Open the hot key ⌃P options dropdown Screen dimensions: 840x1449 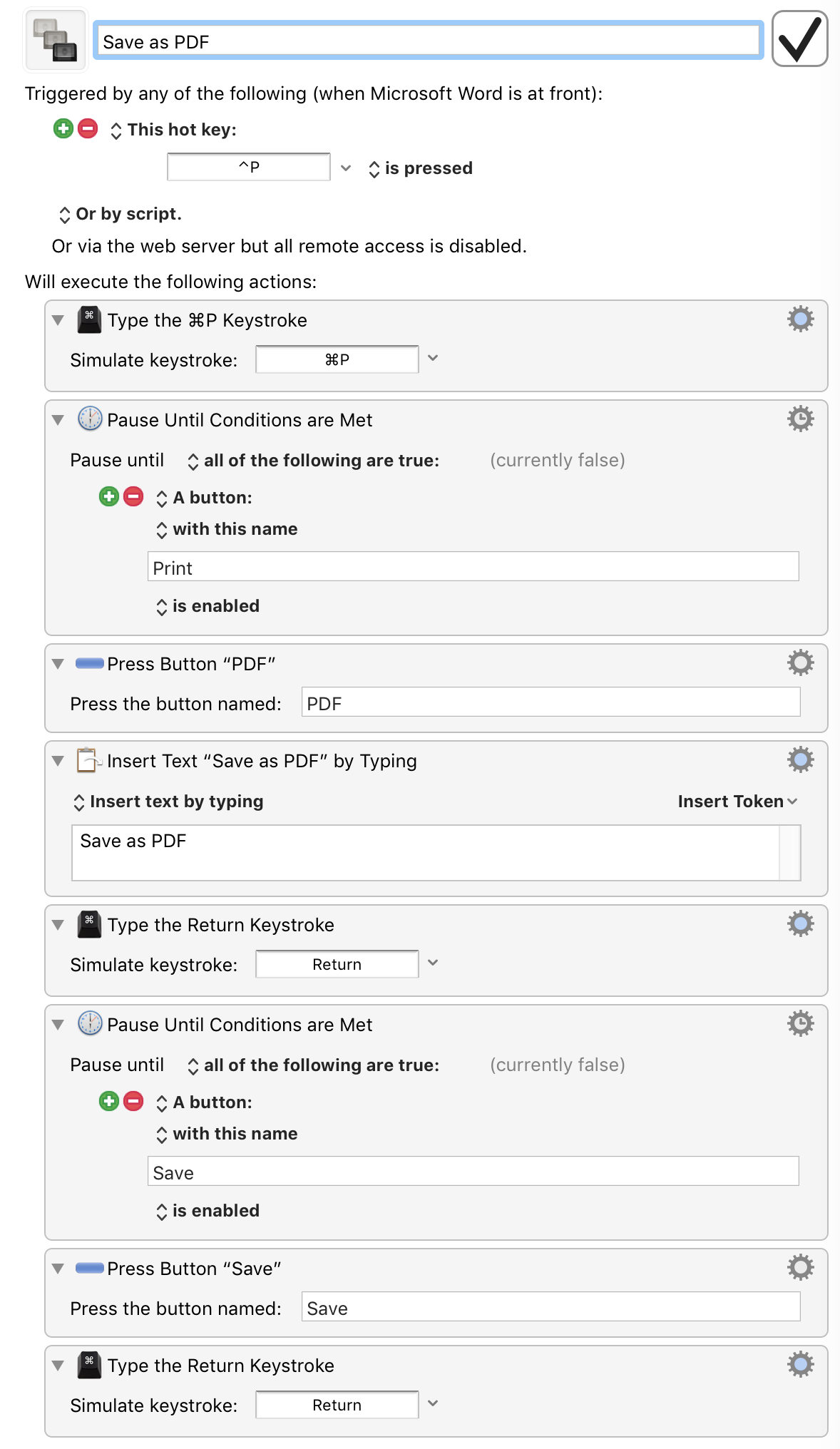point(346,168)
